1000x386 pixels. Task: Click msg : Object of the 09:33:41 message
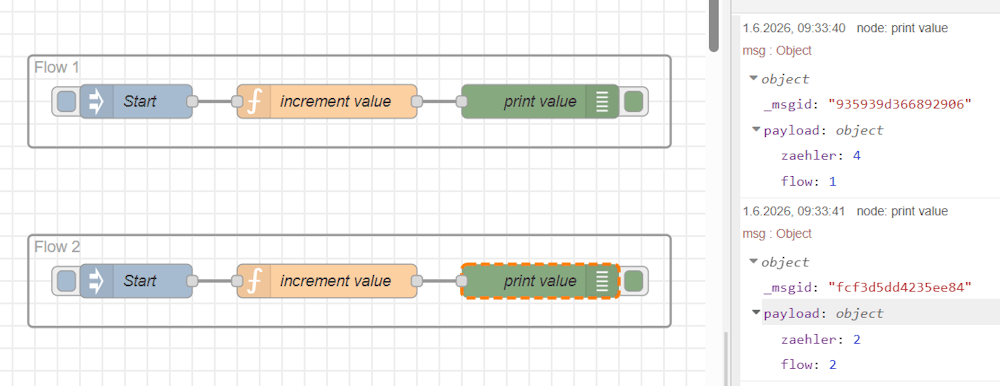click(777, 234)
